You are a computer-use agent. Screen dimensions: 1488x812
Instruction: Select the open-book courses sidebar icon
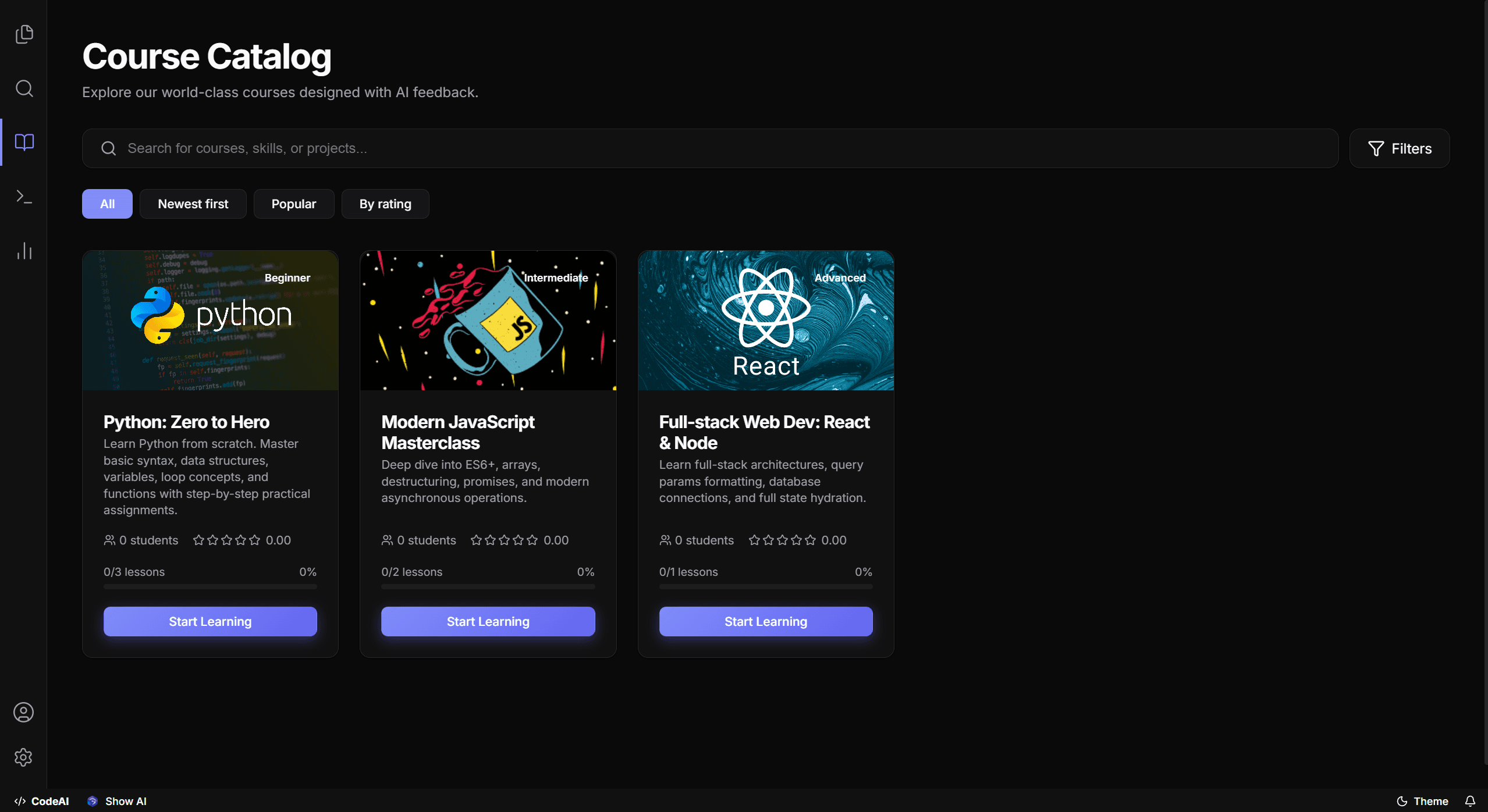(x=24, y=142)
